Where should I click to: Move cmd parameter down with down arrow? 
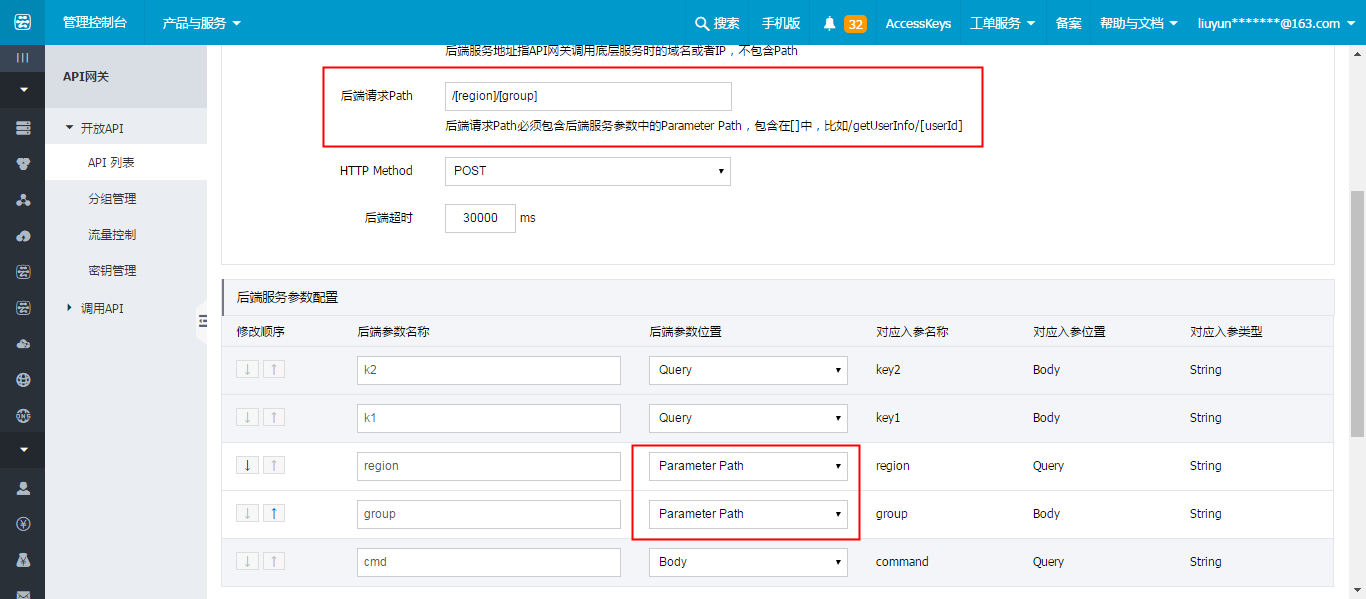click(247, 561)
